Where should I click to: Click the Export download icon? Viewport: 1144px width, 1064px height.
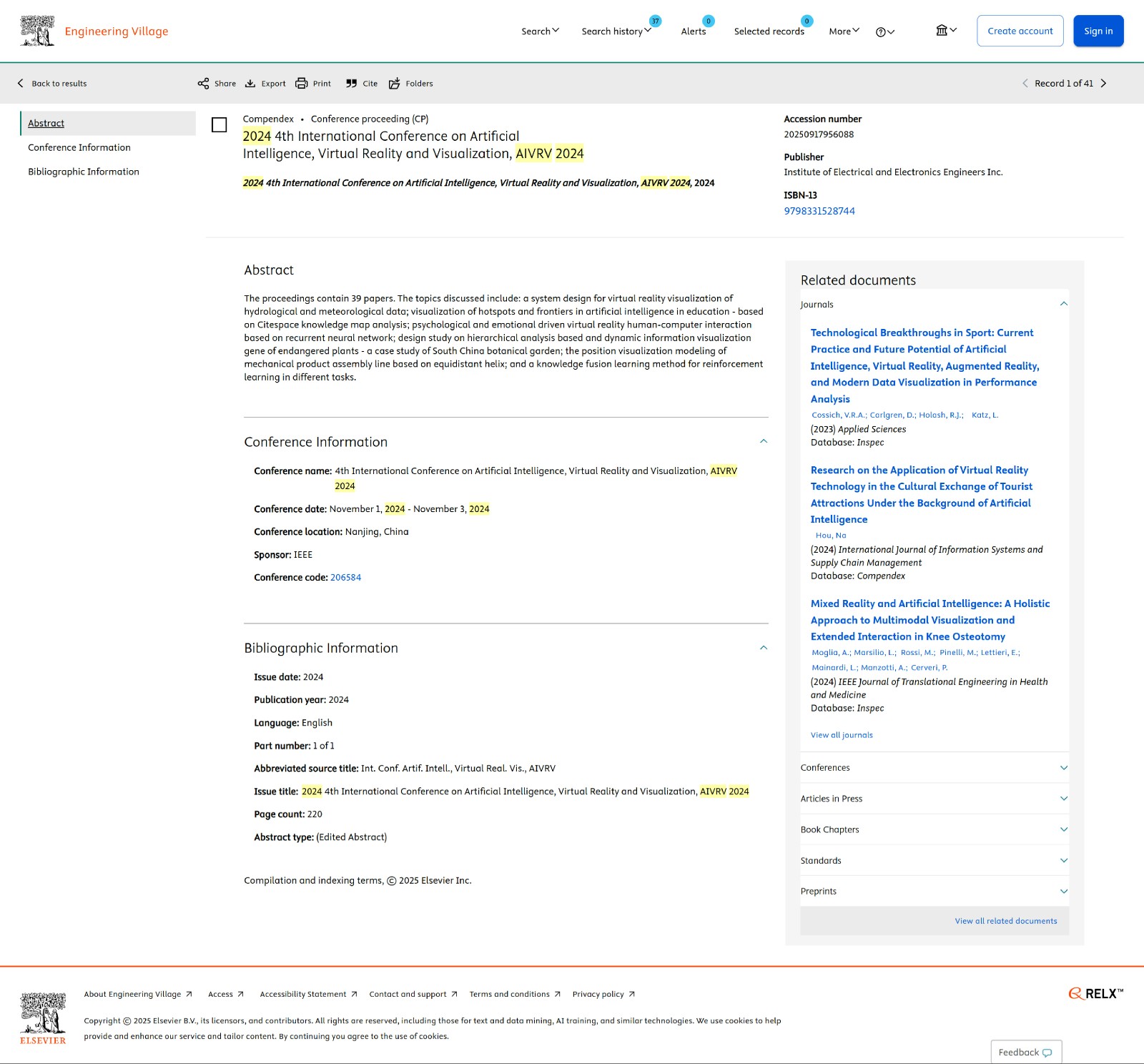[x=250, y=84]
